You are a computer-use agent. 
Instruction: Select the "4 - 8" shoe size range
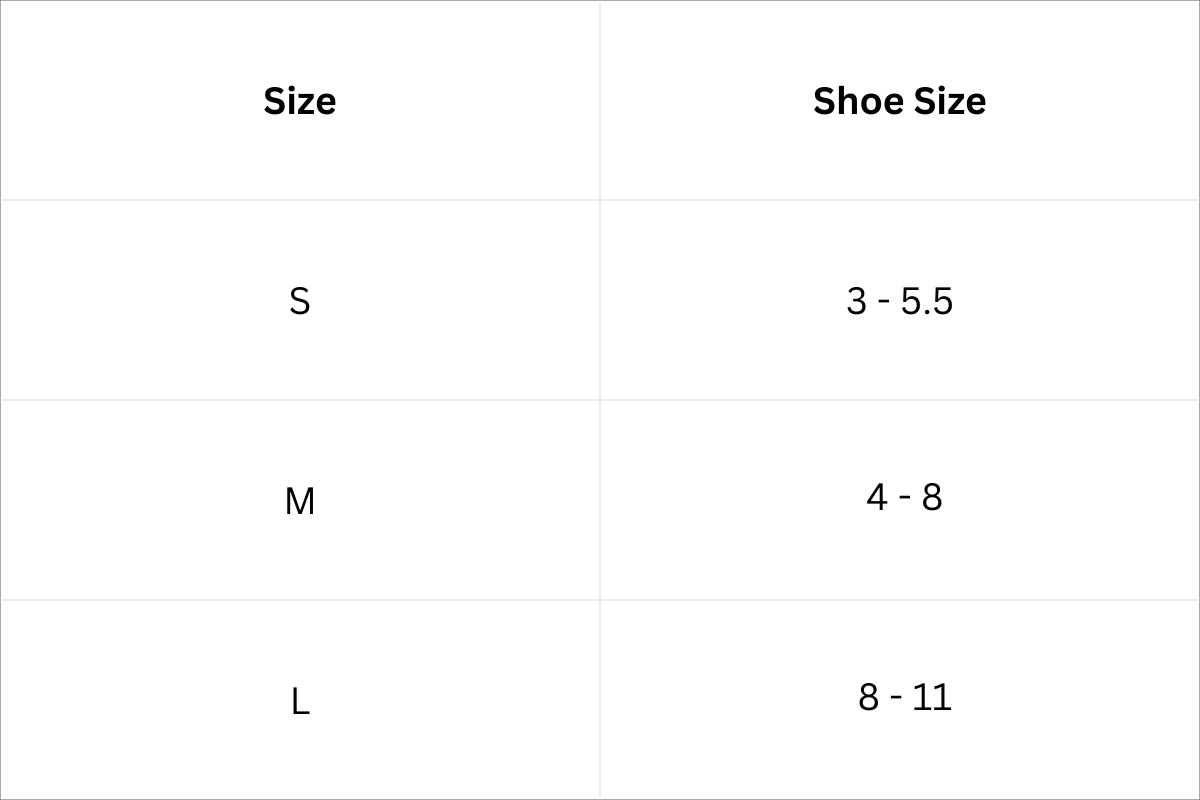(904, 497)
